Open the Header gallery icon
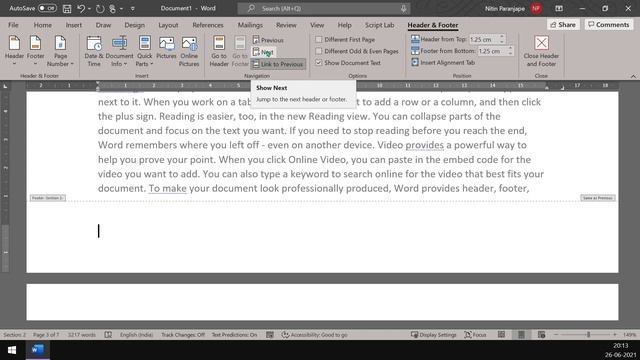The width and height of the screenshot is (640, 360). (x=14, y=51)
